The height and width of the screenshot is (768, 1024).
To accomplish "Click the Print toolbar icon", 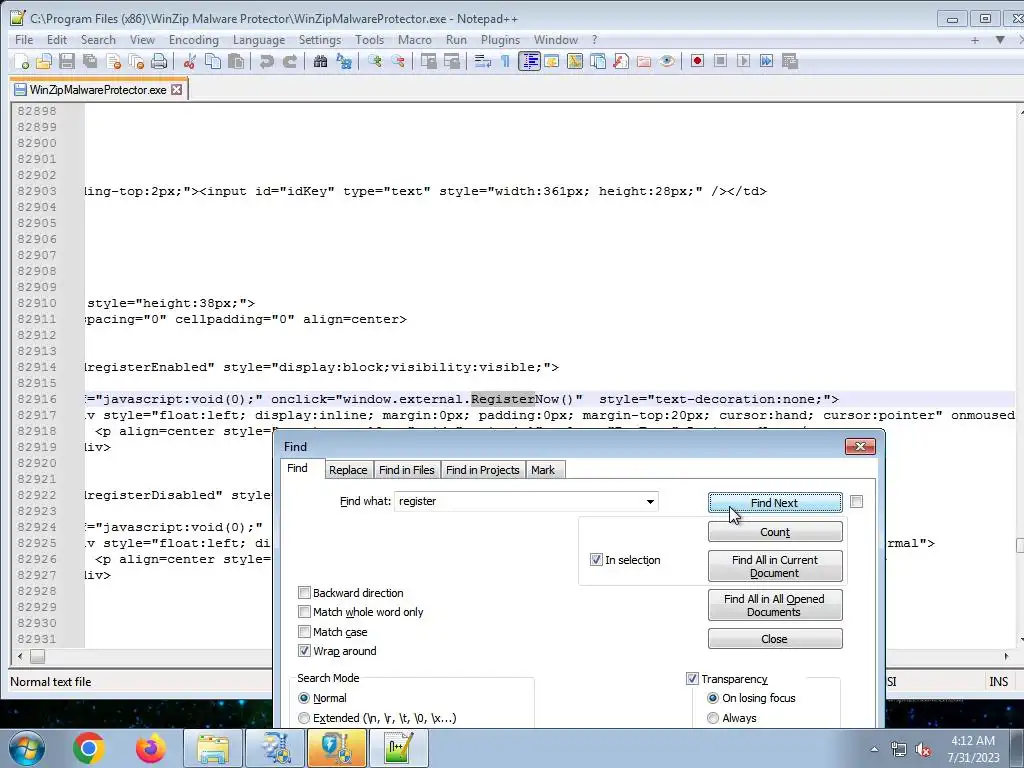I will pyautogui.click(x=159, y=61).
